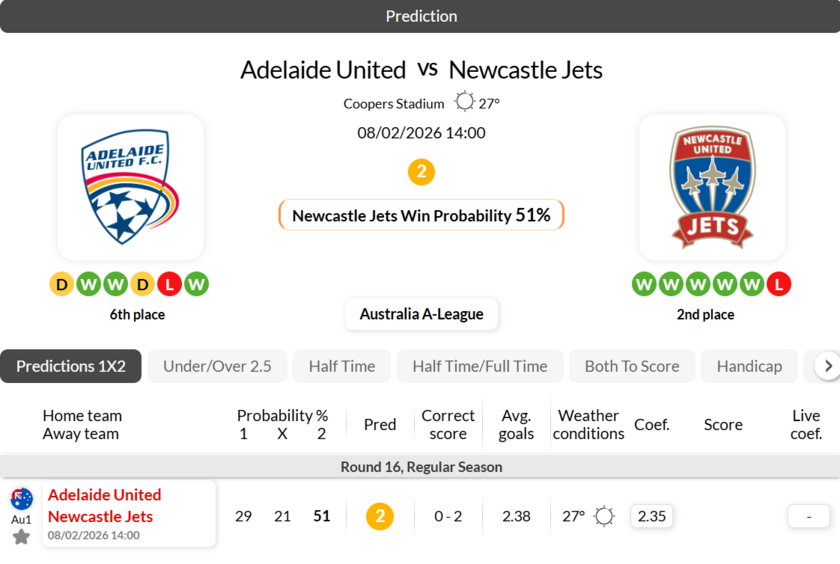The image size is (840, 564).
Task: Open the Adelaide United team link
Action: [x=104, y=495]
